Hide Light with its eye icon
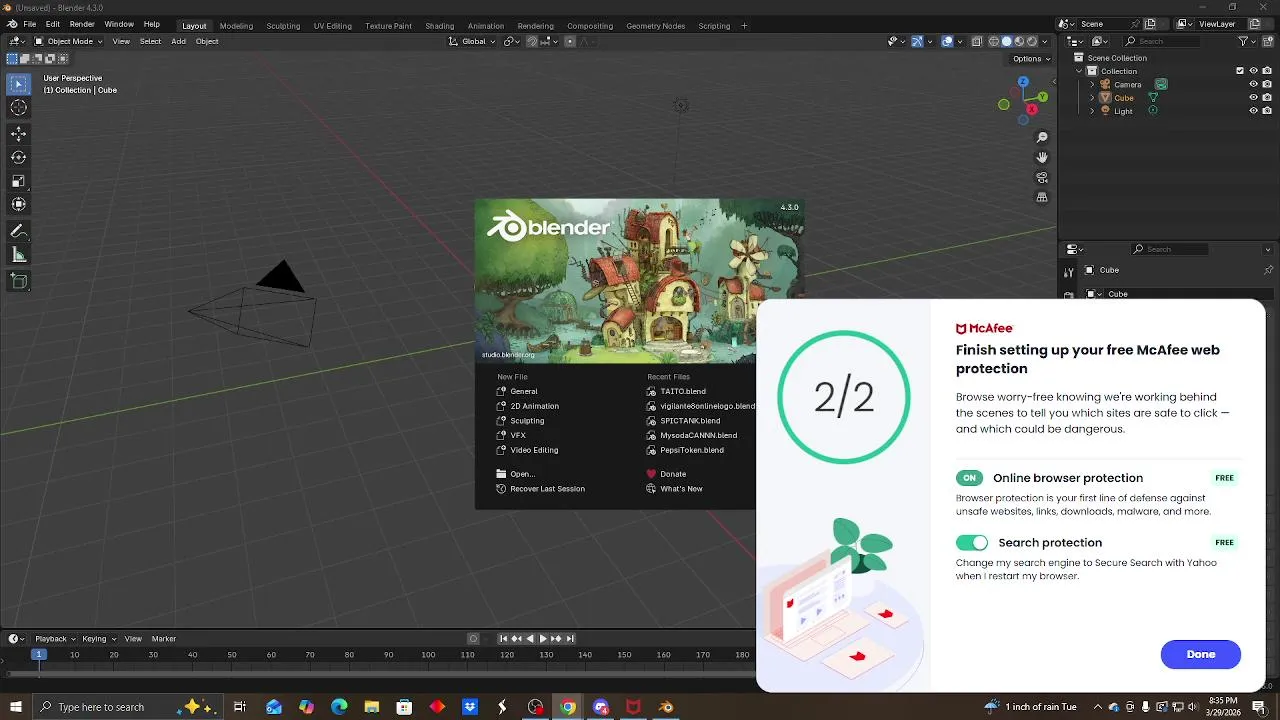The height and width of the screenshot is (720, 1280). pyautogui.click(x=1253, y=111)
